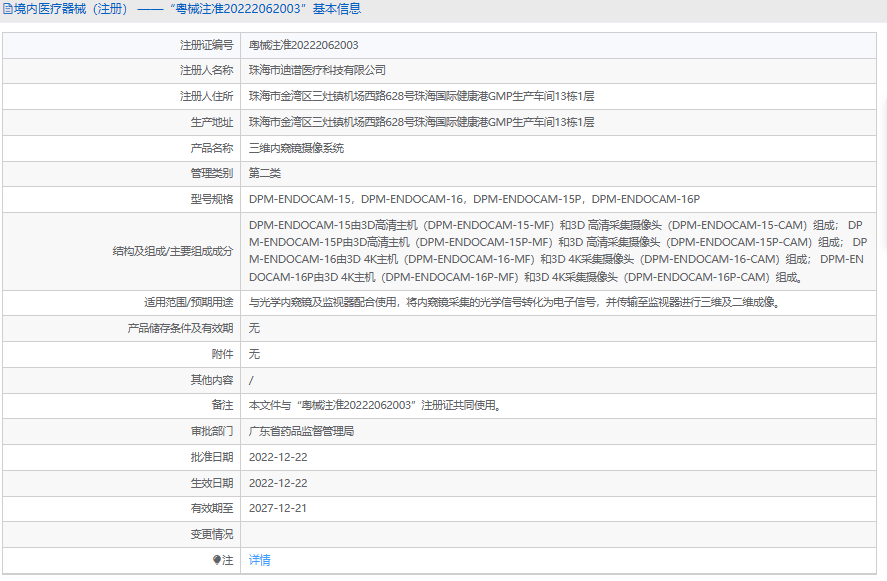The image size is (887, 581).
Task: Click the document icon beside 境内医疗器械 header
Action: 8,9
